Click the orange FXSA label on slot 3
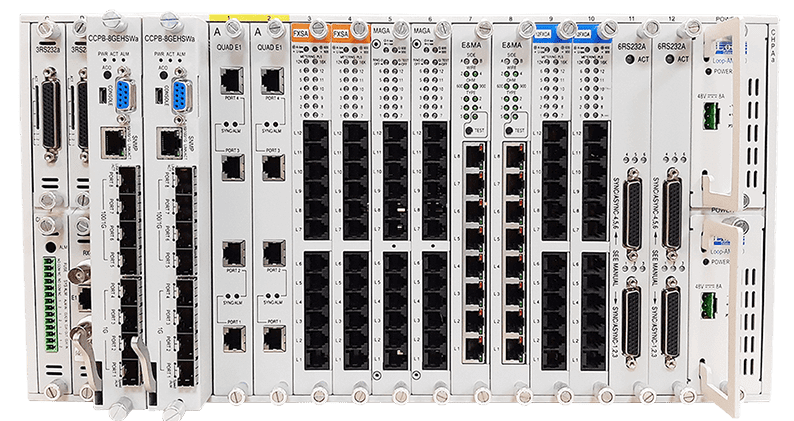This screenshot has width=794, height=421. click(300, 33)
